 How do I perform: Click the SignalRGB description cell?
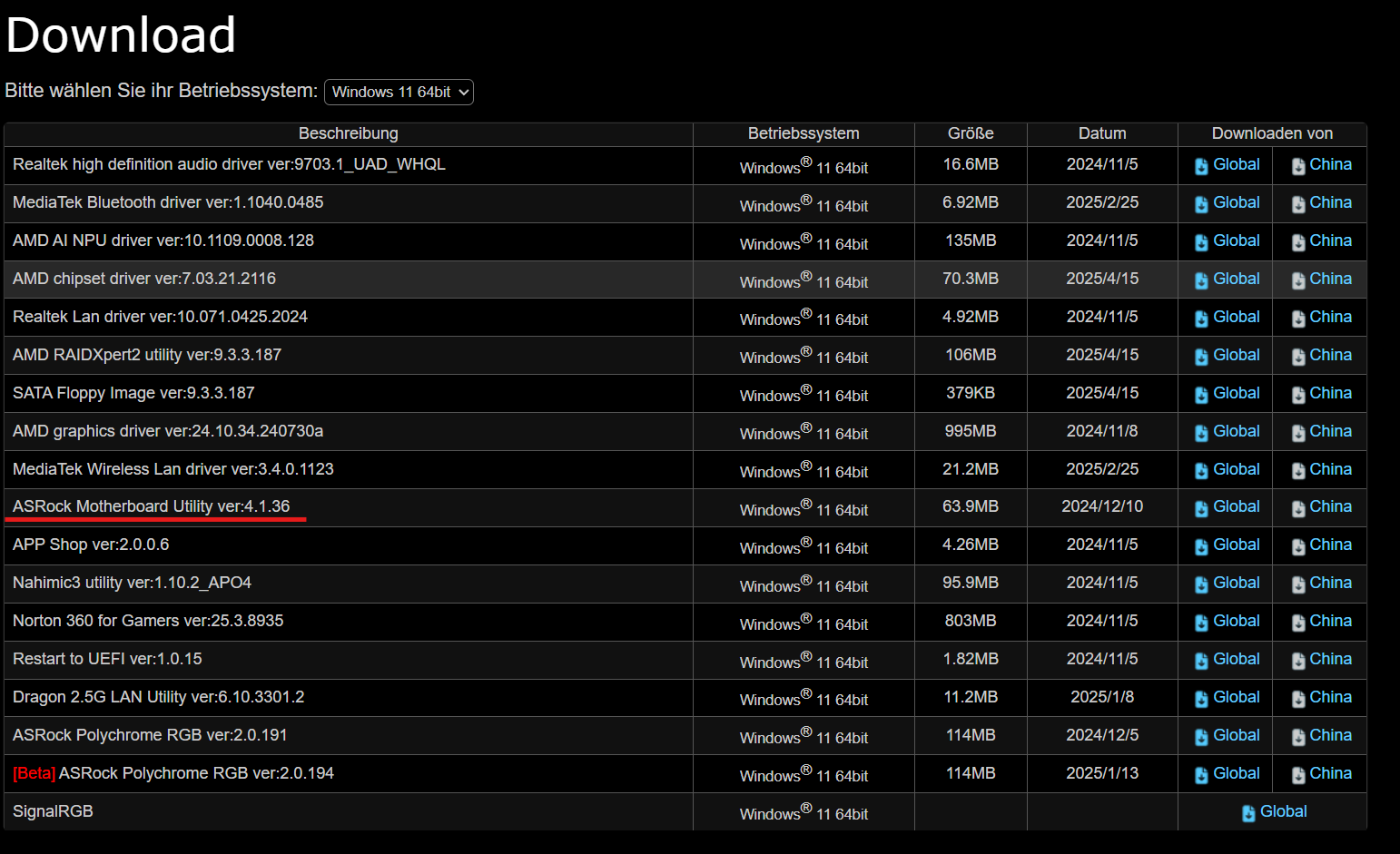pyautogui.click(x=348, y=811)
